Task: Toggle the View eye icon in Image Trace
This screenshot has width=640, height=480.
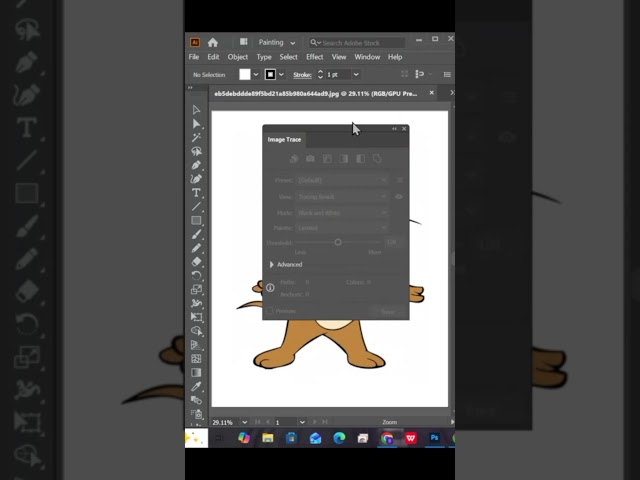Action: [x=399, y=197]
